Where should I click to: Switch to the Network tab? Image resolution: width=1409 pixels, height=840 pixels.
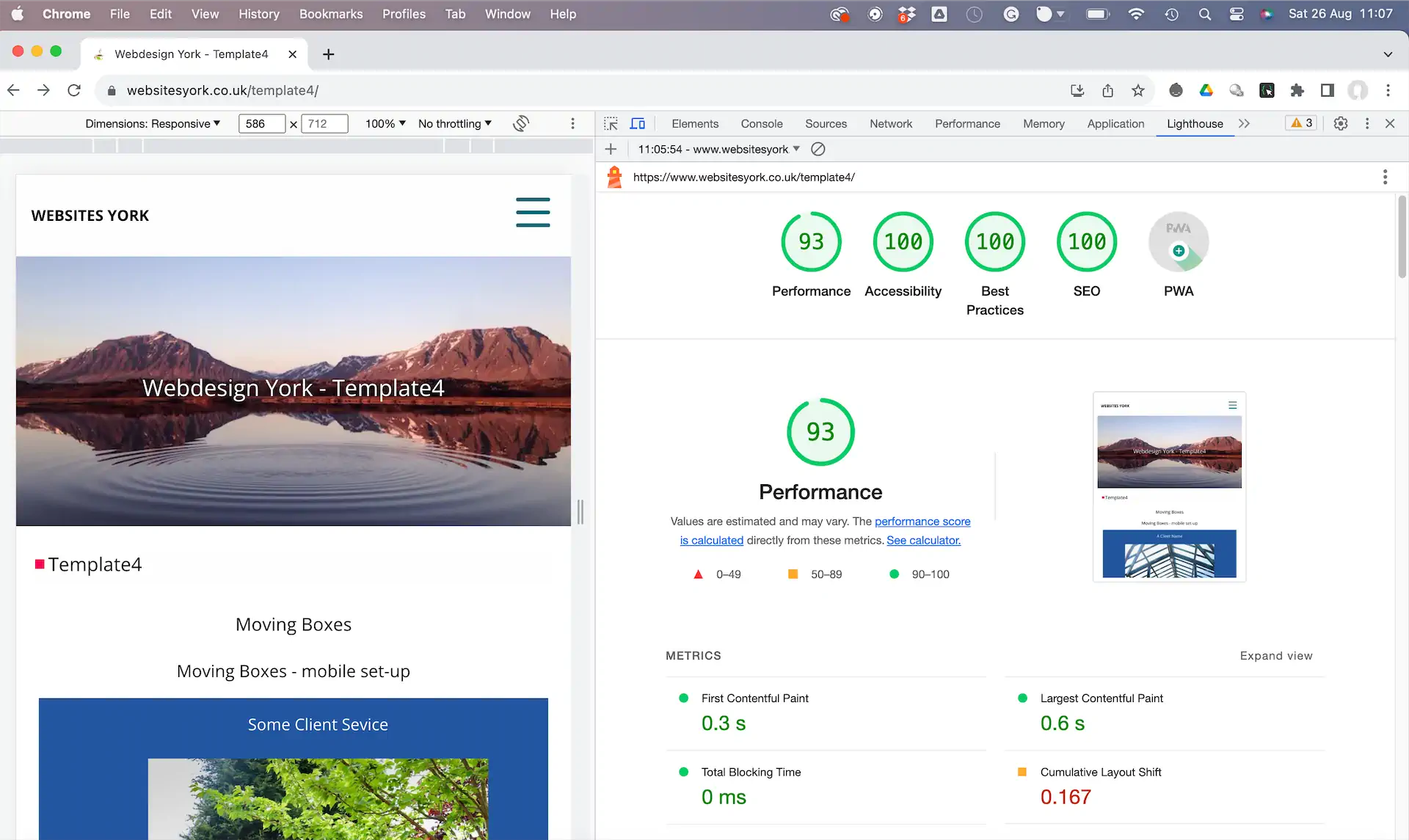click(x=890, y=123)
